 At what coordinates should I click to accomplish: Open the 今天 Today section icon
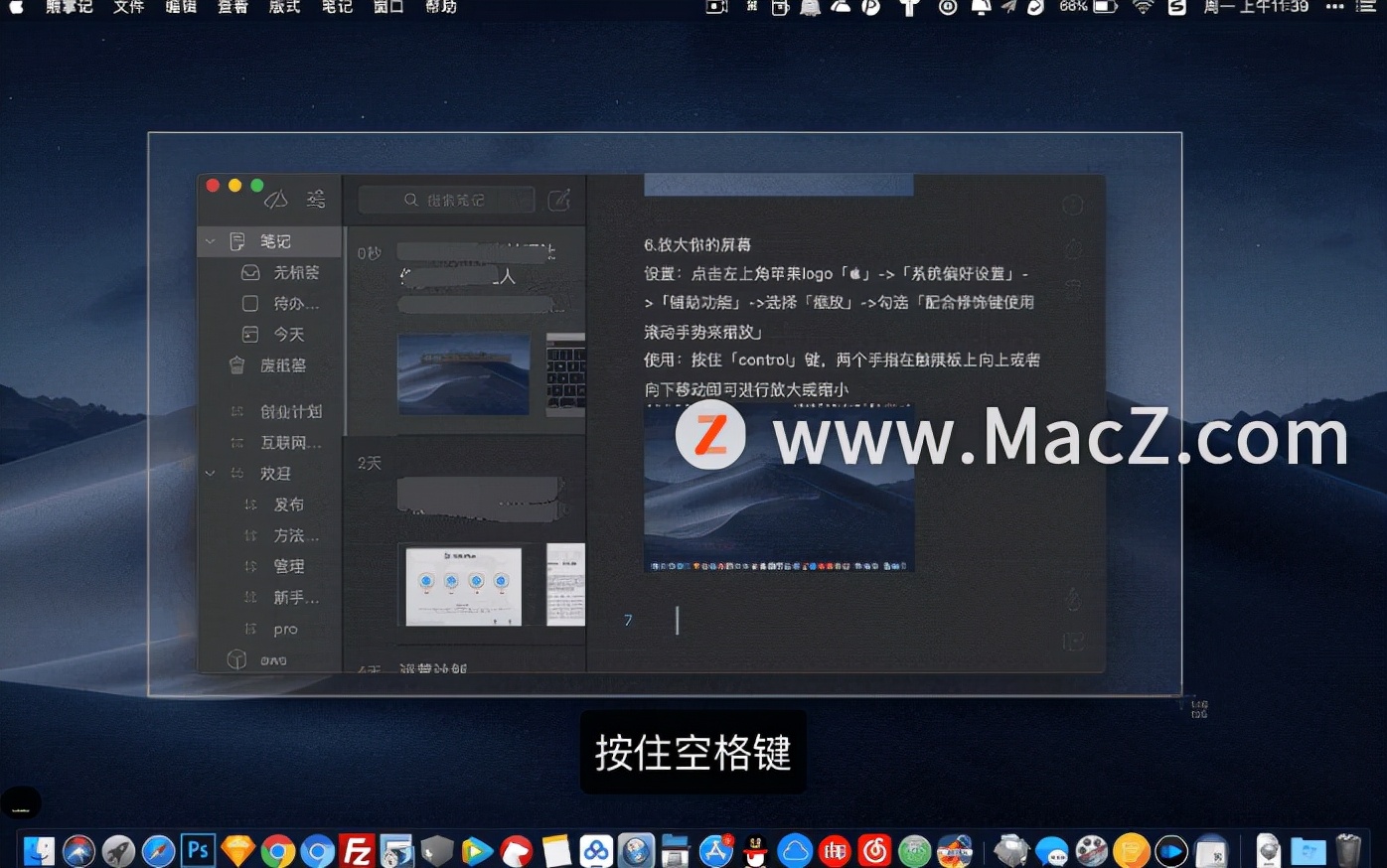click(x=249, y=334)
